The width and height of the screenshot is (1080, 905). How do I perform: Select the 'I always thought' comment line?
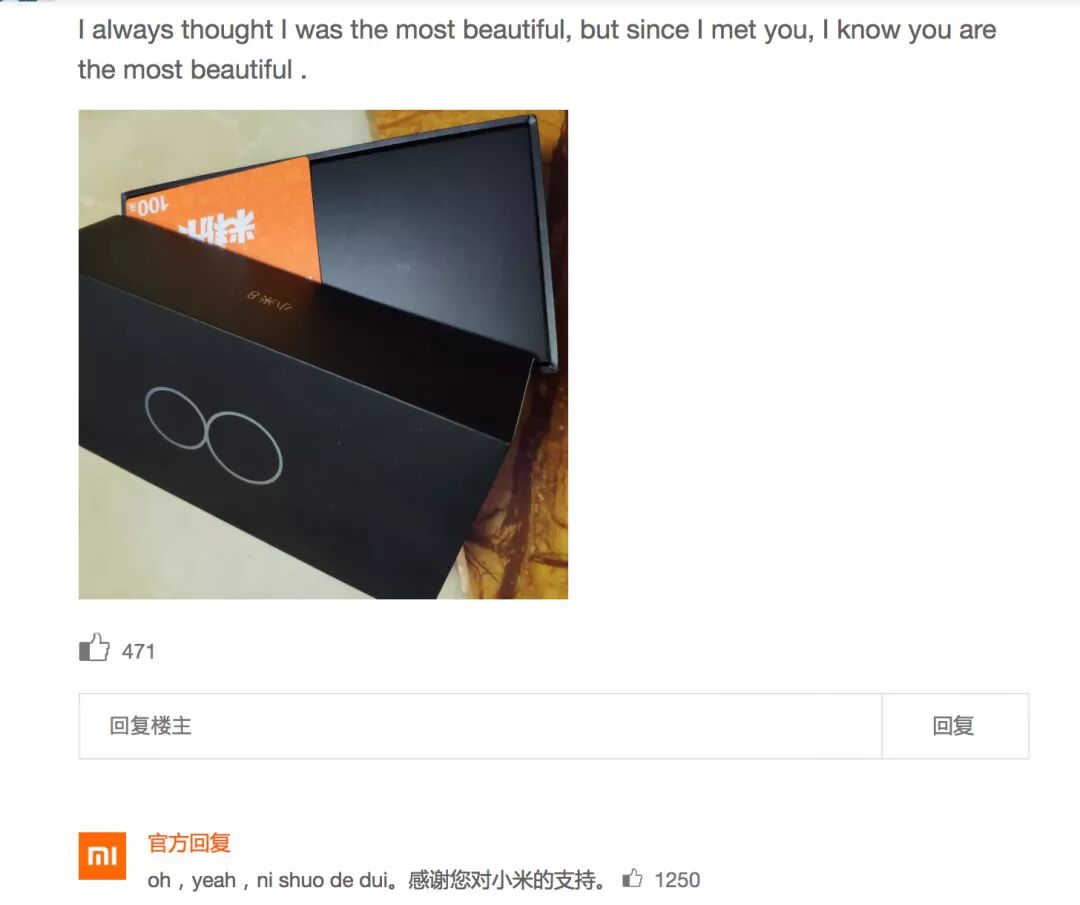coord(537,30)
